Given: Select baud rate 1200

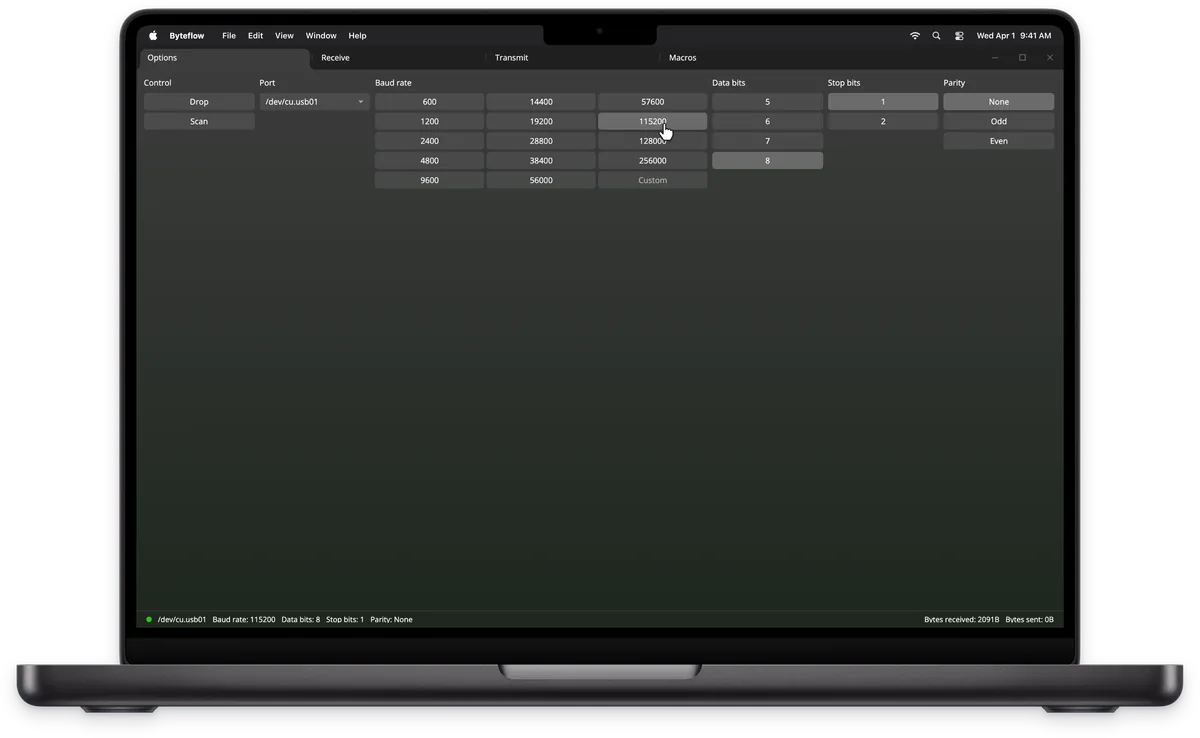Looking at the screenshot, I should [x=429, y=122].
